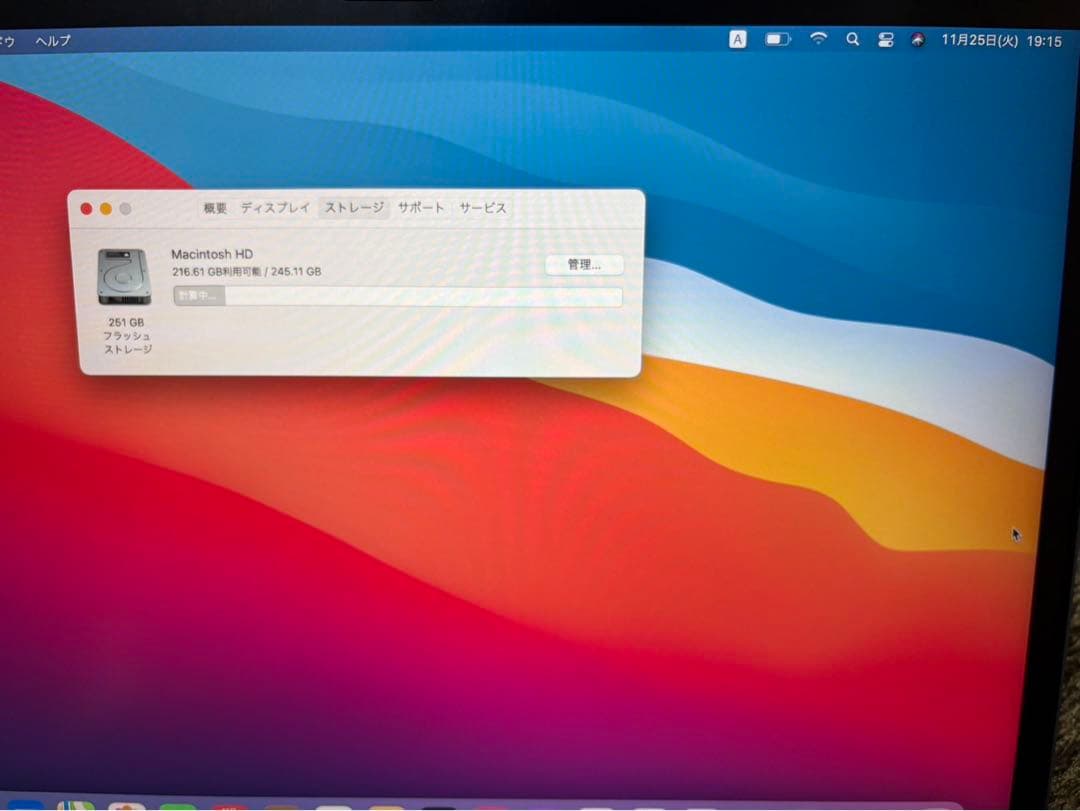Click the battery status icon
Image resolution: width=1080 pixels, height=811 pixels.
[778, 40]
